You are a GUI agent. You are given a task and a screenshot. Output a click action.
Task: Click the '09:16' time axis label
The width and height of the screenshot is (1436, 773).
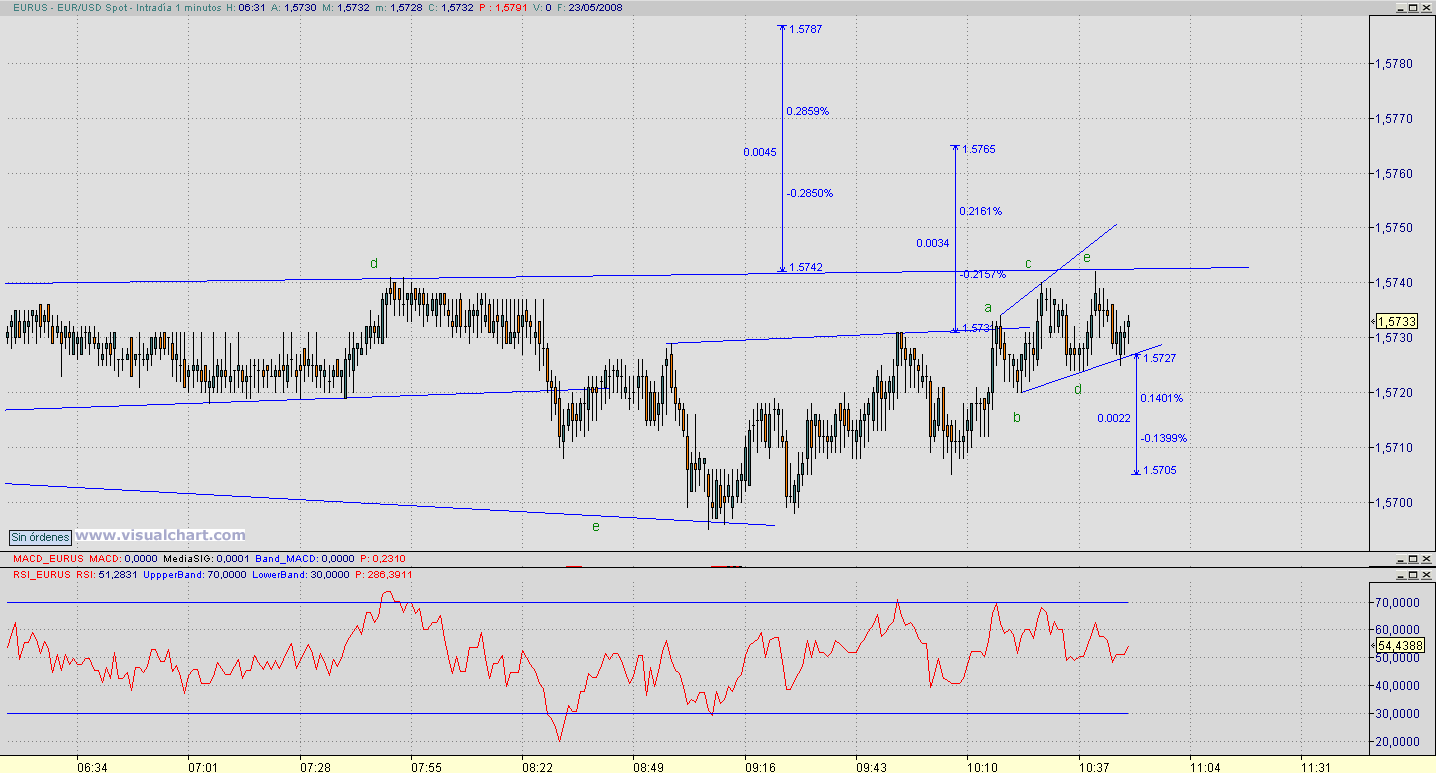click(x=761, y=767)
